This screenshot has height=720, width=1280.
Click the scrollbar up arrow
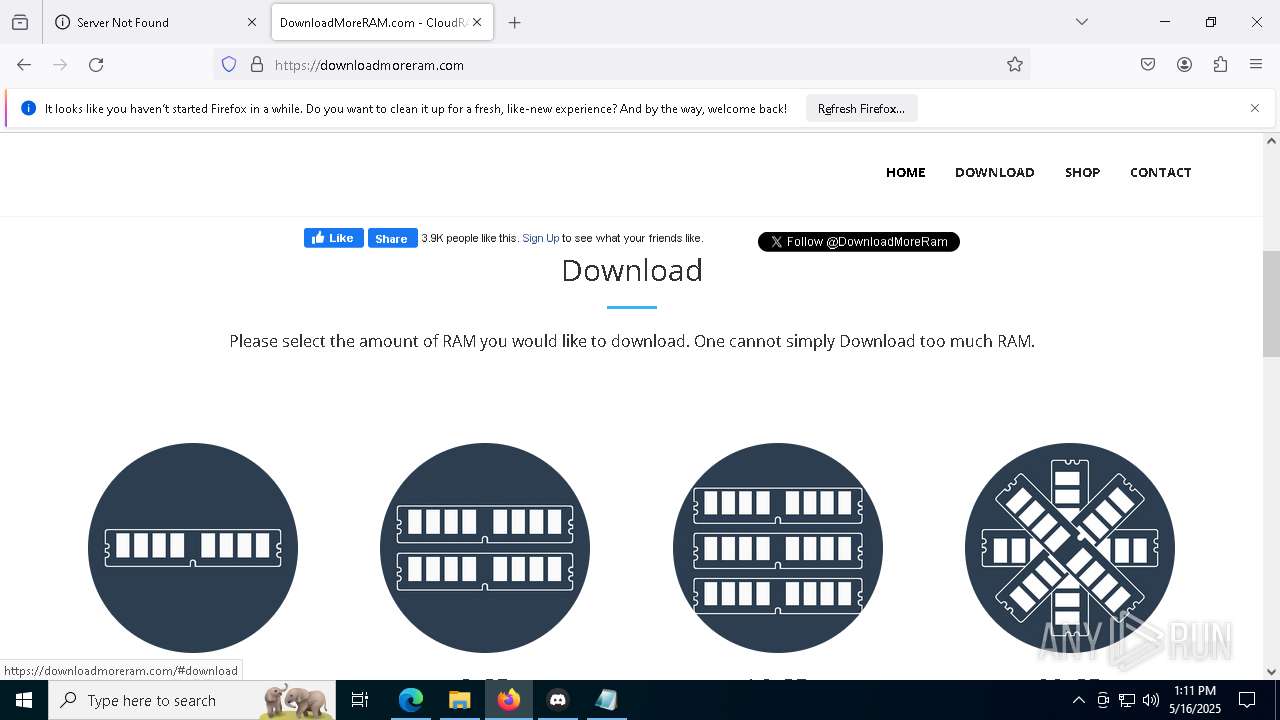tap(1271, 141)
